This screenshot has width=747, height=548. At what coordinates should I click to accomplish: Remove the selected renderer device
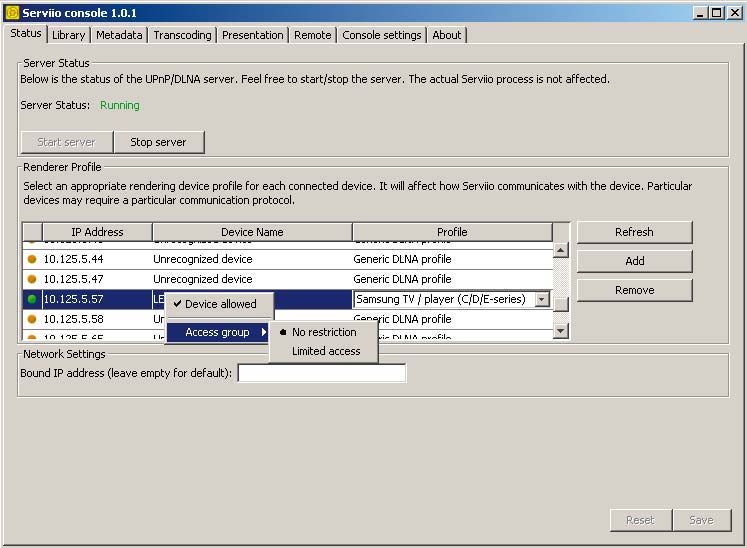pos(634,290)
